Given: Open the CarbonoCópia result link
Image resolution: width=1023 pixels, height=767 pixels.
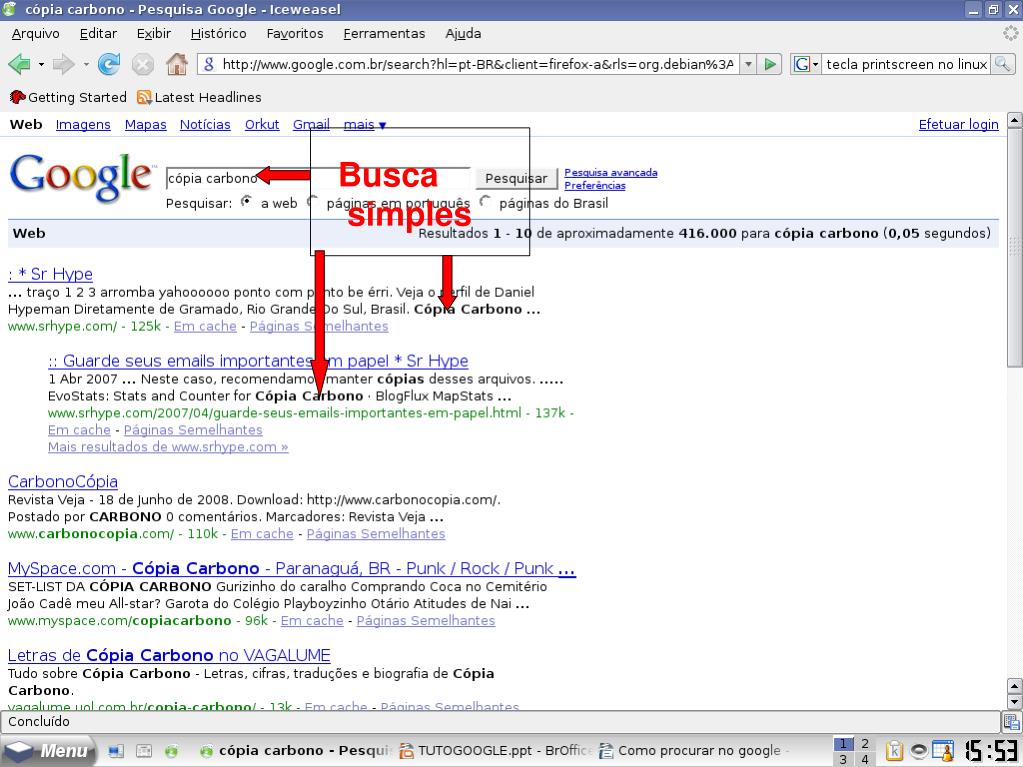Looking at the screenshot, I should (x=63, y=481).
